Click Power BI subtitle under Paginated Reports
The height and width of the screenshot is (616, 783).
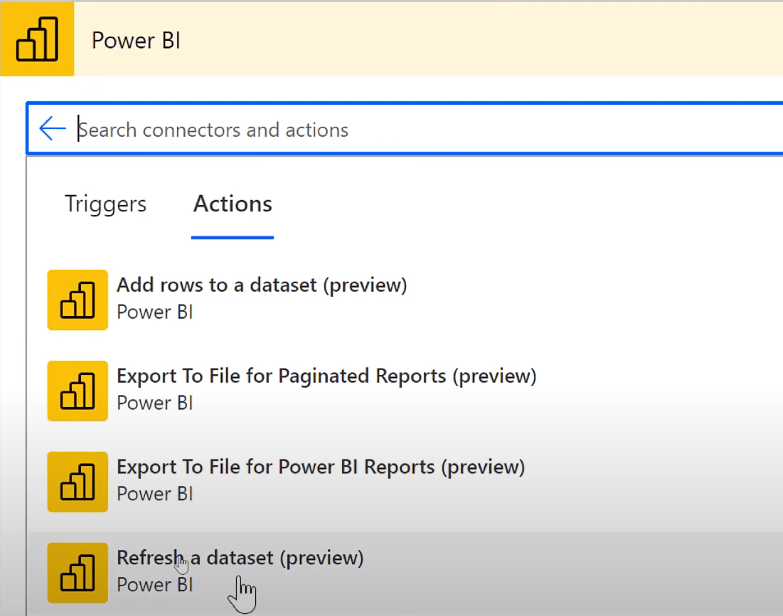(x=155, y=403)
